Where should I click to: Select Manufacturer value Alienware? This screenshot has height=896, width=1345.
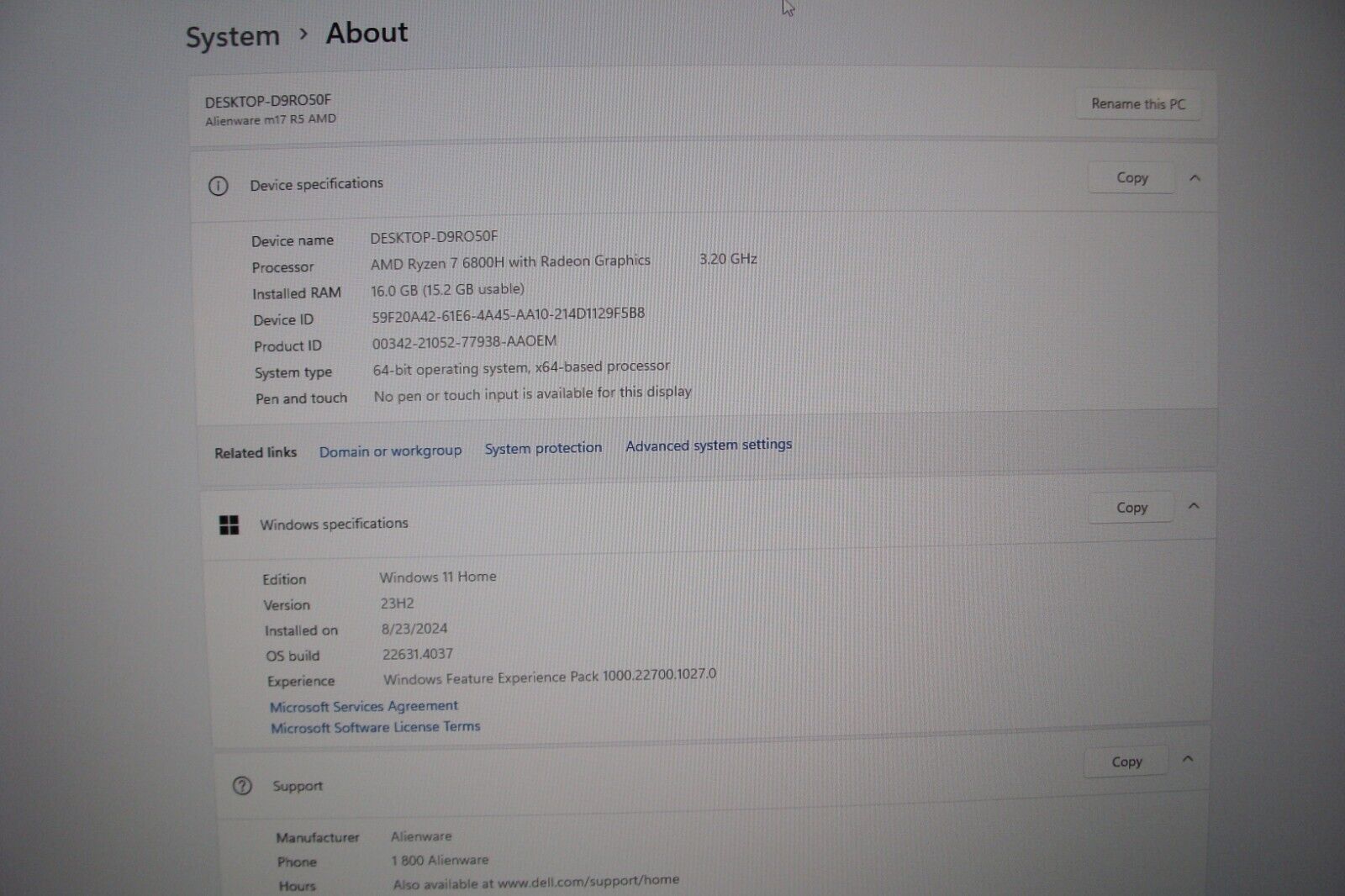tap(421, 836)
